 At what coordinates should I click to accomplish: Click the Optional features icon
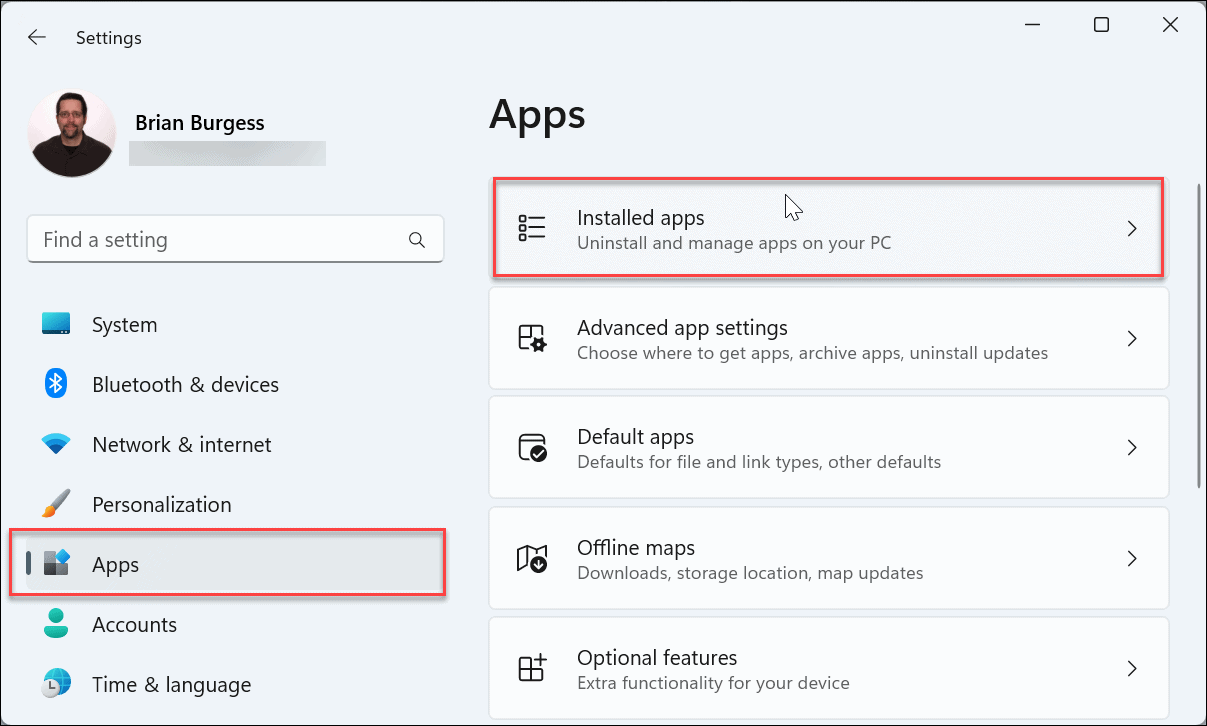point(533,668)
